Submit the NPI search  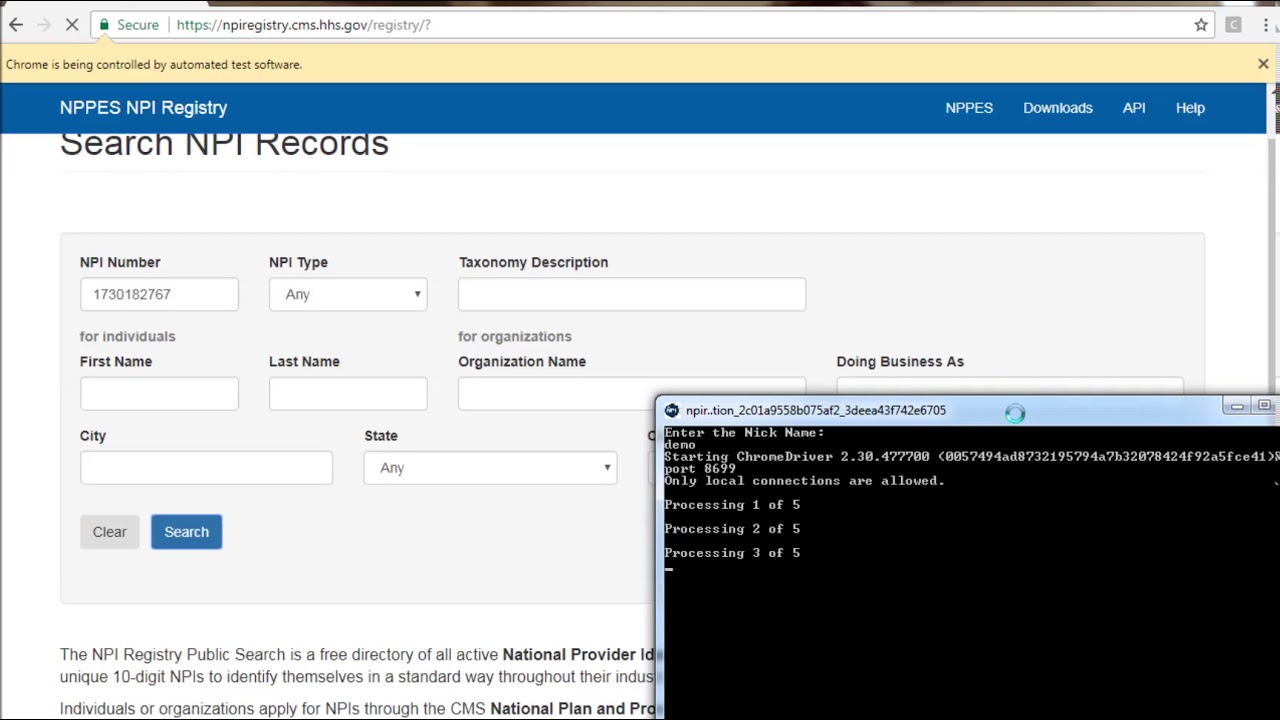pos(186,532)
